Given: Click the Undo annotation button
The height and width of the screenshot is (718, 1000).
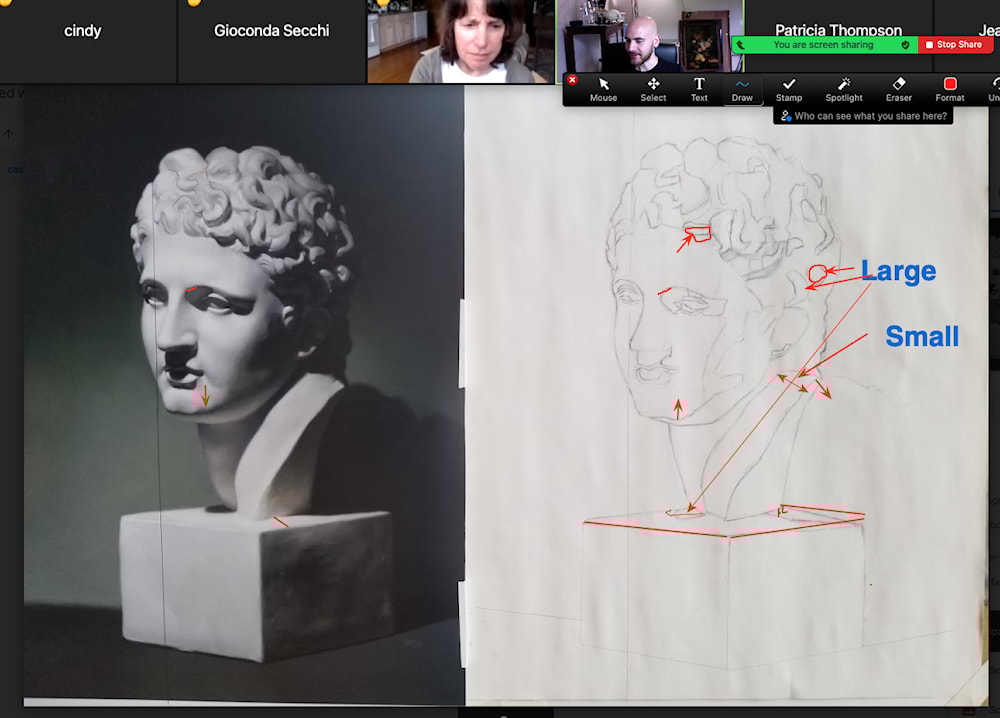Looking at the screenshot, I should 993,88.
